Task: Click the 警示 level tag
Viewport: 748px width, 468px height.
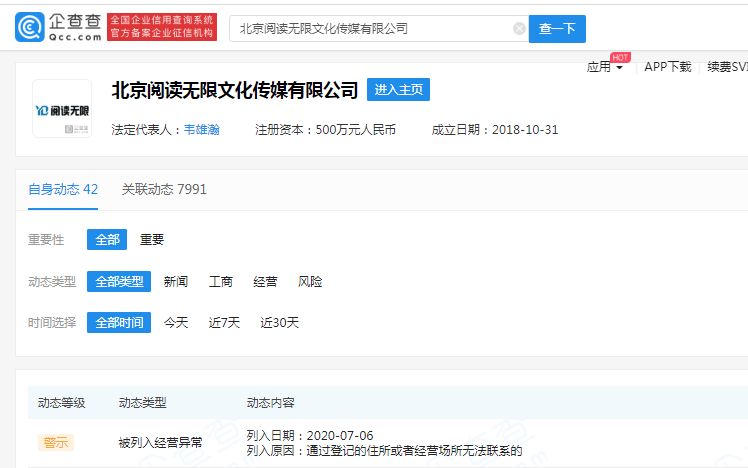Action: tap(56, 443)
